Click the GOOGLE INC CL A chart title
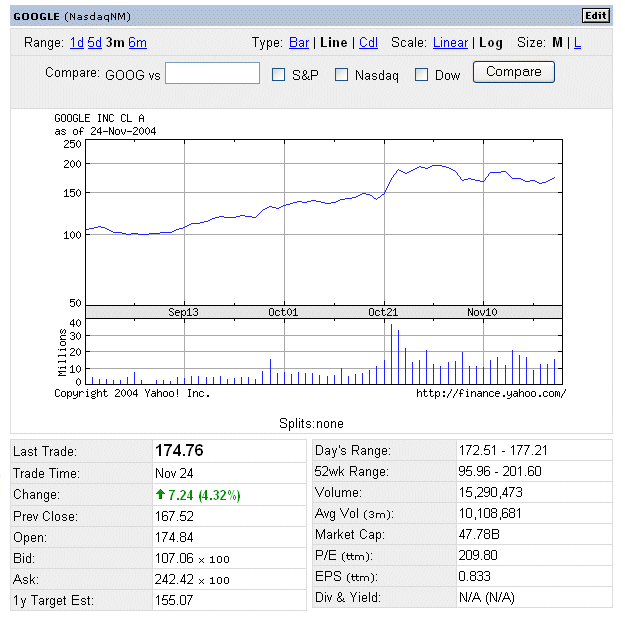 [x=99, y=118]
